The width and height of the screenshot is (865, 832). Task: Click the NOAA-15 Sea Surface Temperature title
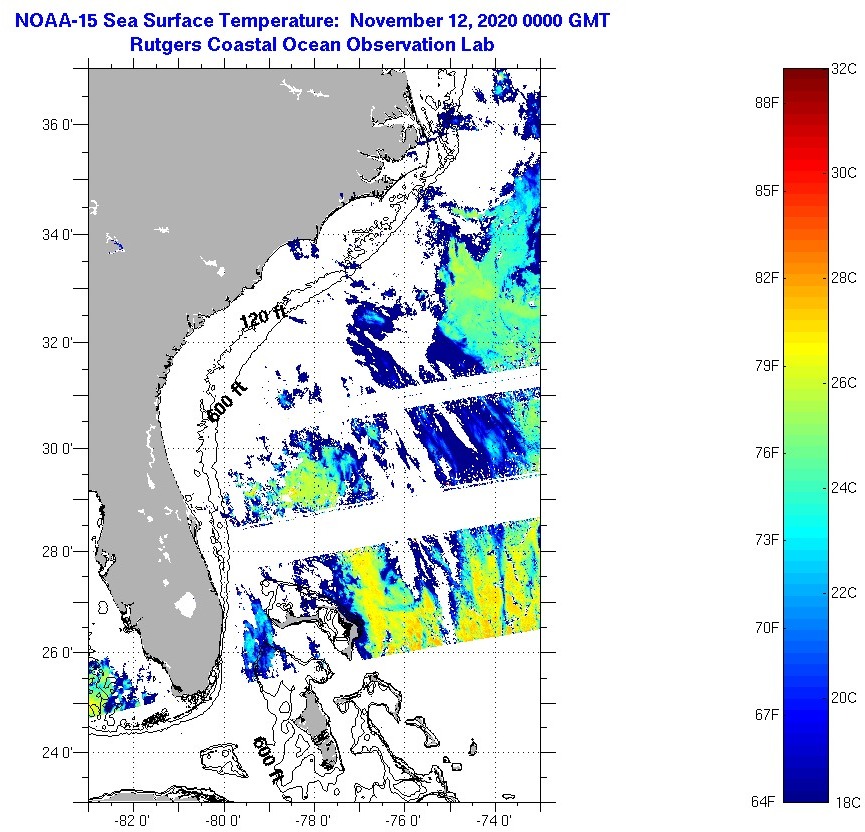point(312,21)
